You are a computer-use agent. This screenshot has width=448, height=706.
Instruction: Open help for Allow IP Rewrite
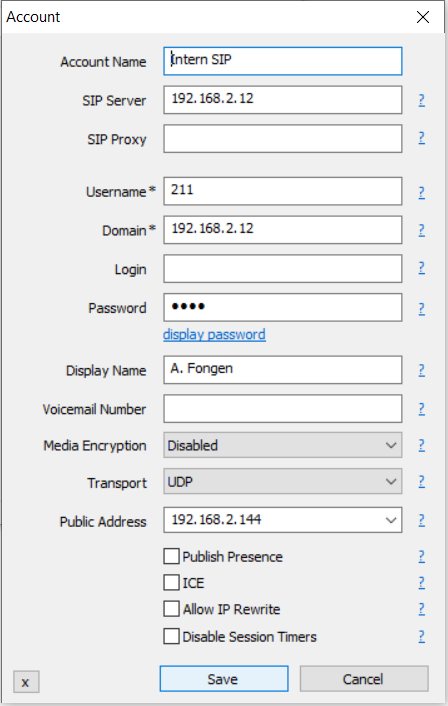[421, 609]
